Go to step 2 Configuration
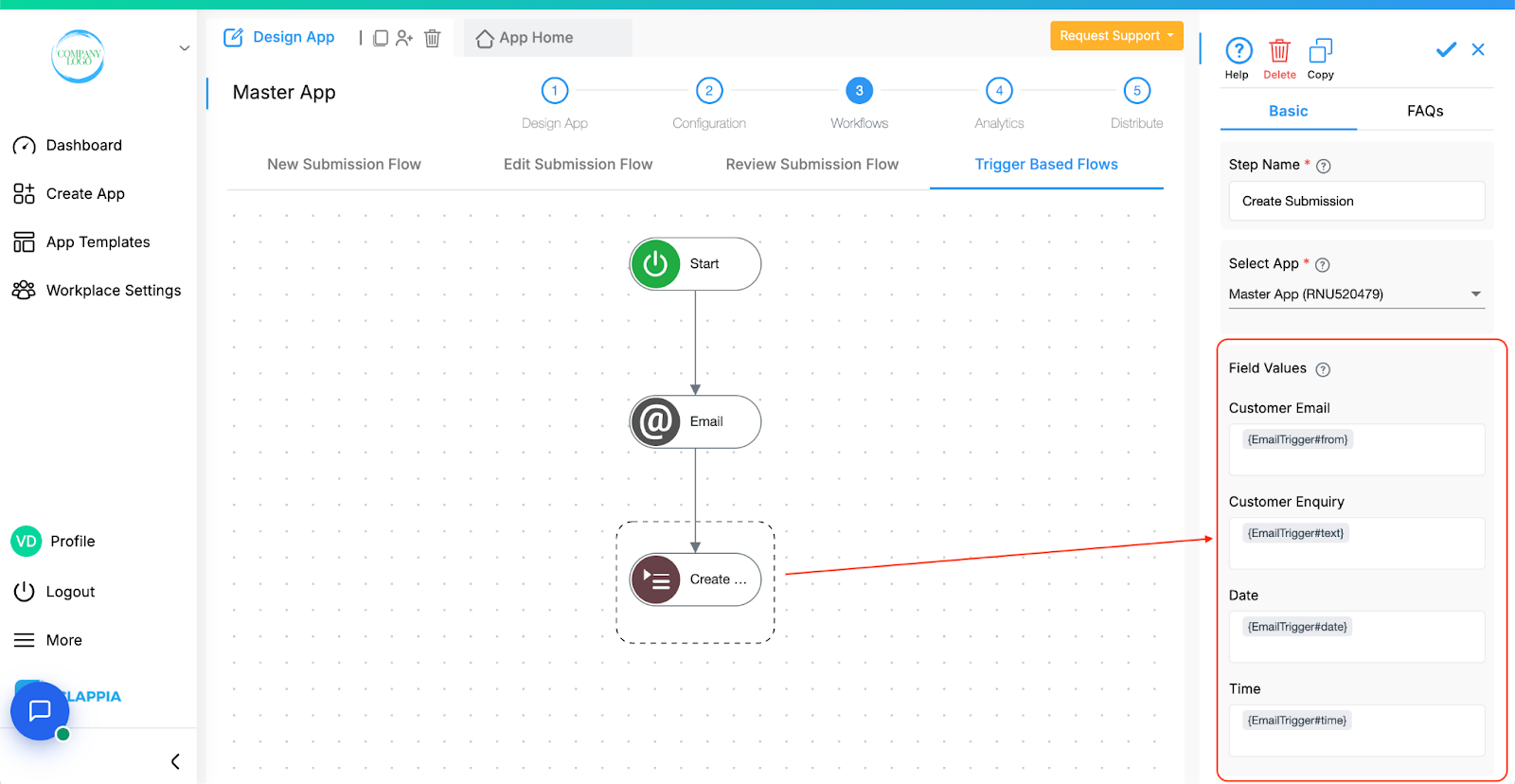The height and width of the screenshot is (784, 1515). (709, 91)
